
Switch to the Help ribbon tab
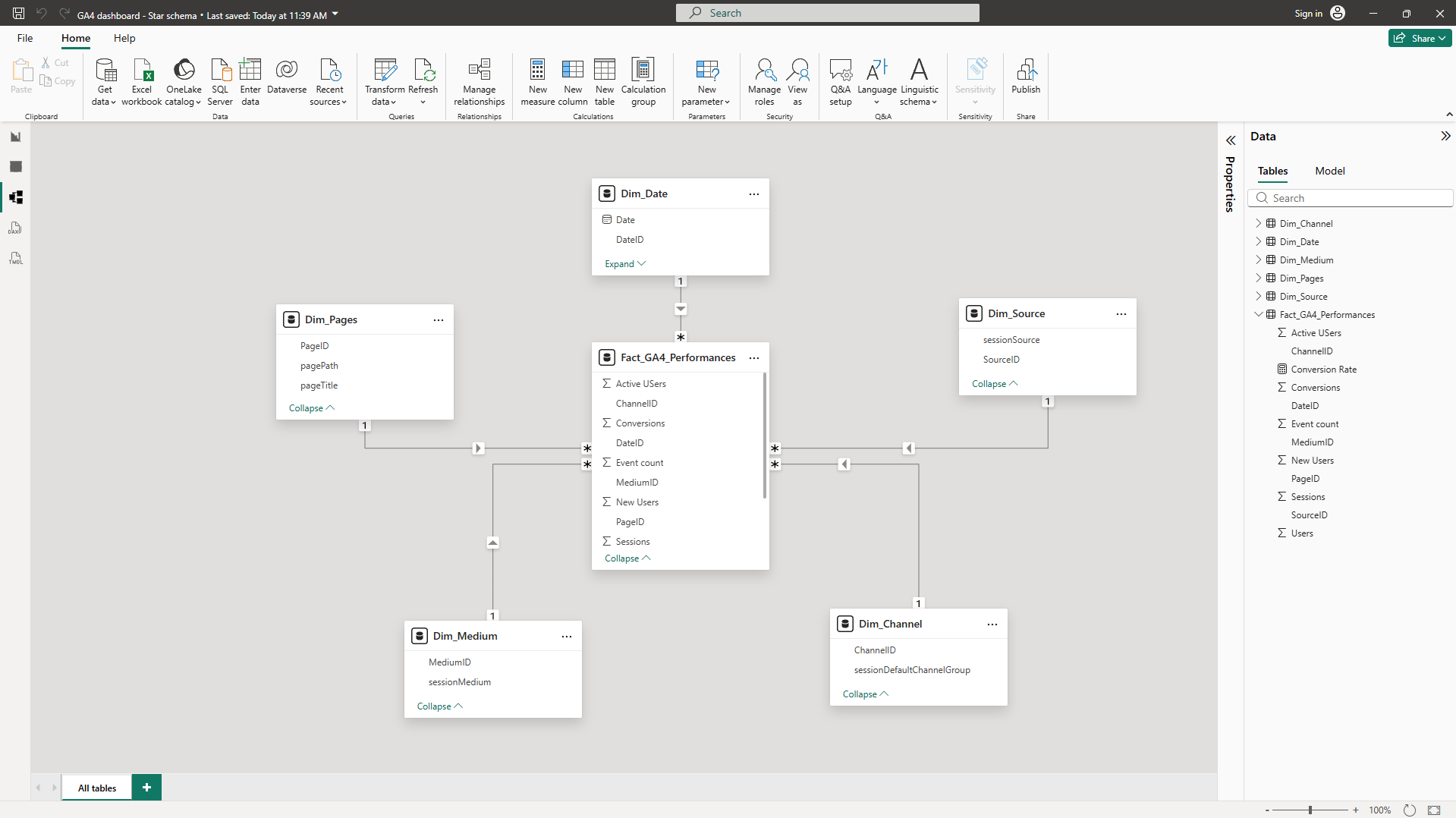pyautogui.click(x=124, y=38)
